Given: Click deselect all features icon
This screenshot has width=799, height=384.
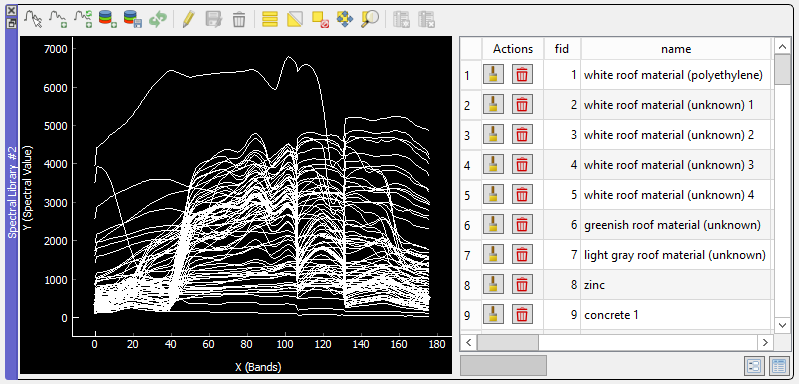Looking at the screenshot, I should (x=320, y=19).
